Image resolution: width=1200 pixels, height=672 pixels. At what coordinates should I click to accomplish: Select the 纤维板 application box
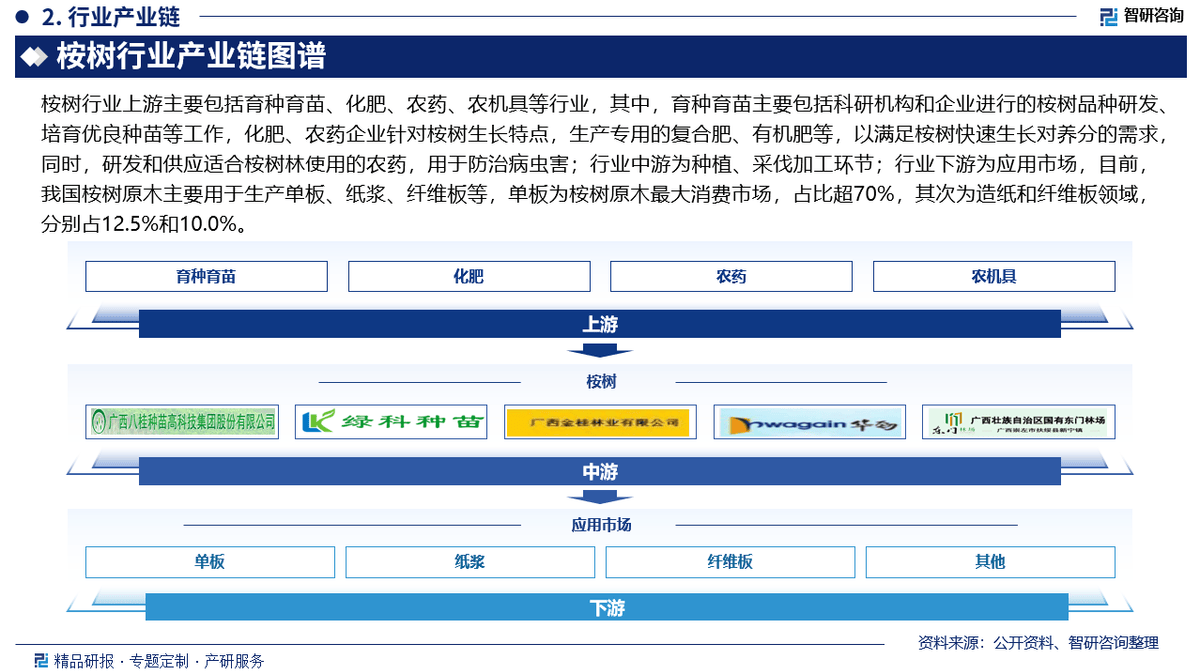pos(729,562)
